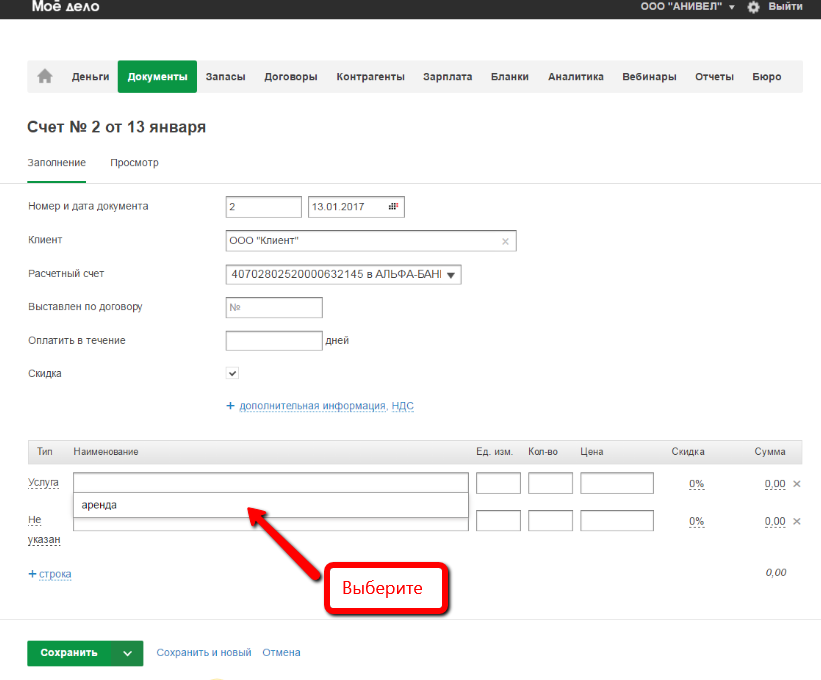Open the Документы section
Screen dimensions: 821x680
157,76
